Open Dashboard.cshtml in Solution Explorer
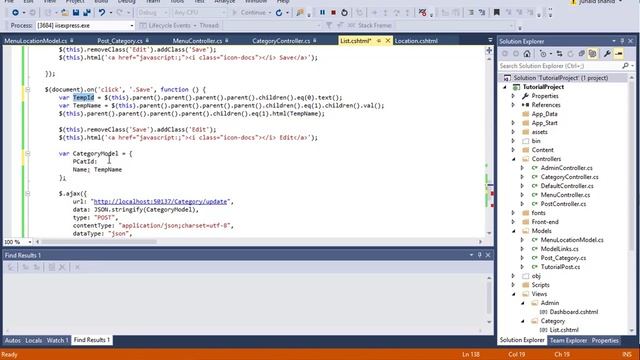Image resolution: width=640 pixels, height=360 pixels. [x=573, y=312]
